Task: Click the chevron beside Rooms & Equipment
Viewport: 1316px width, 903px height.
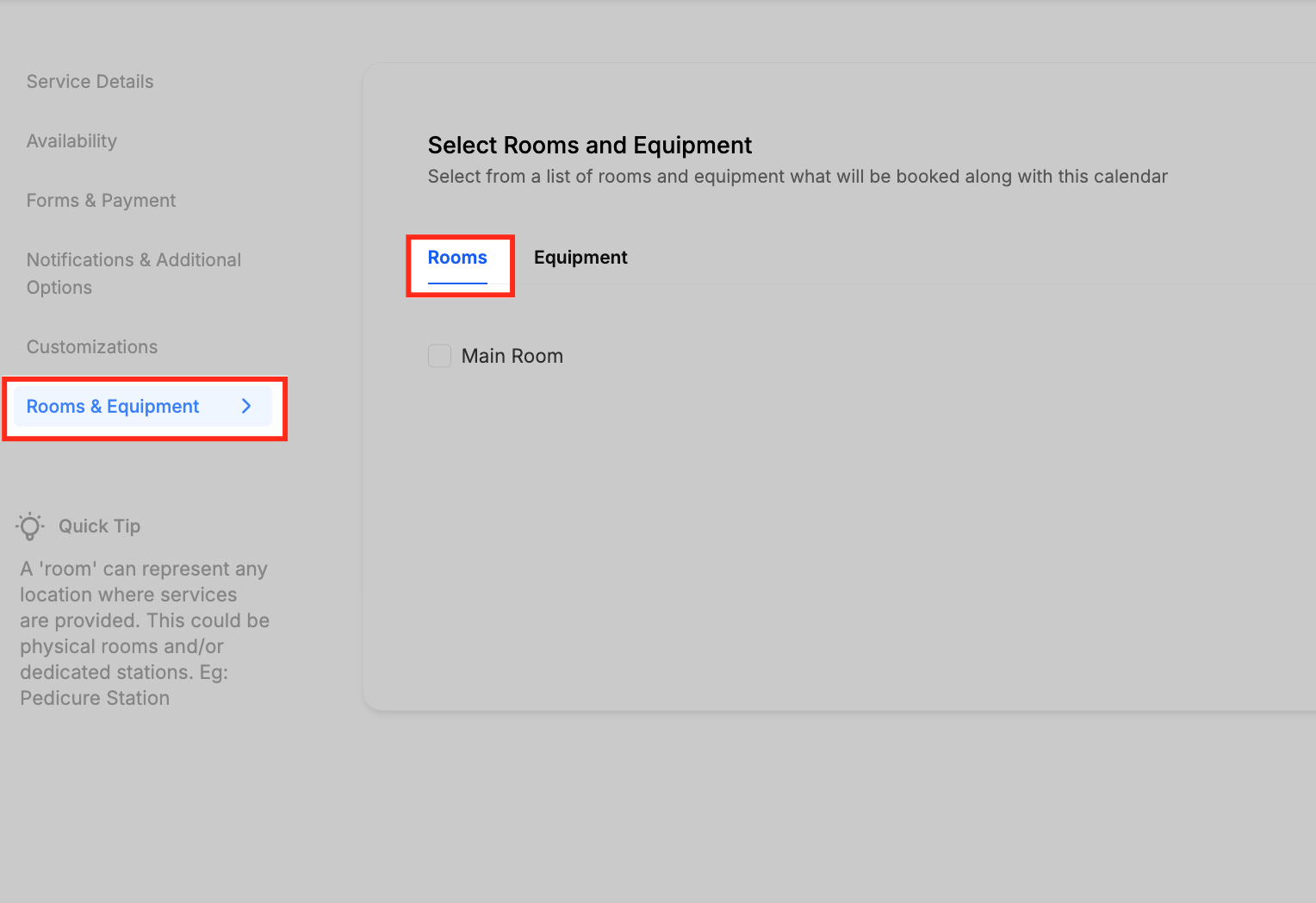Action: (x=246, y=406)
